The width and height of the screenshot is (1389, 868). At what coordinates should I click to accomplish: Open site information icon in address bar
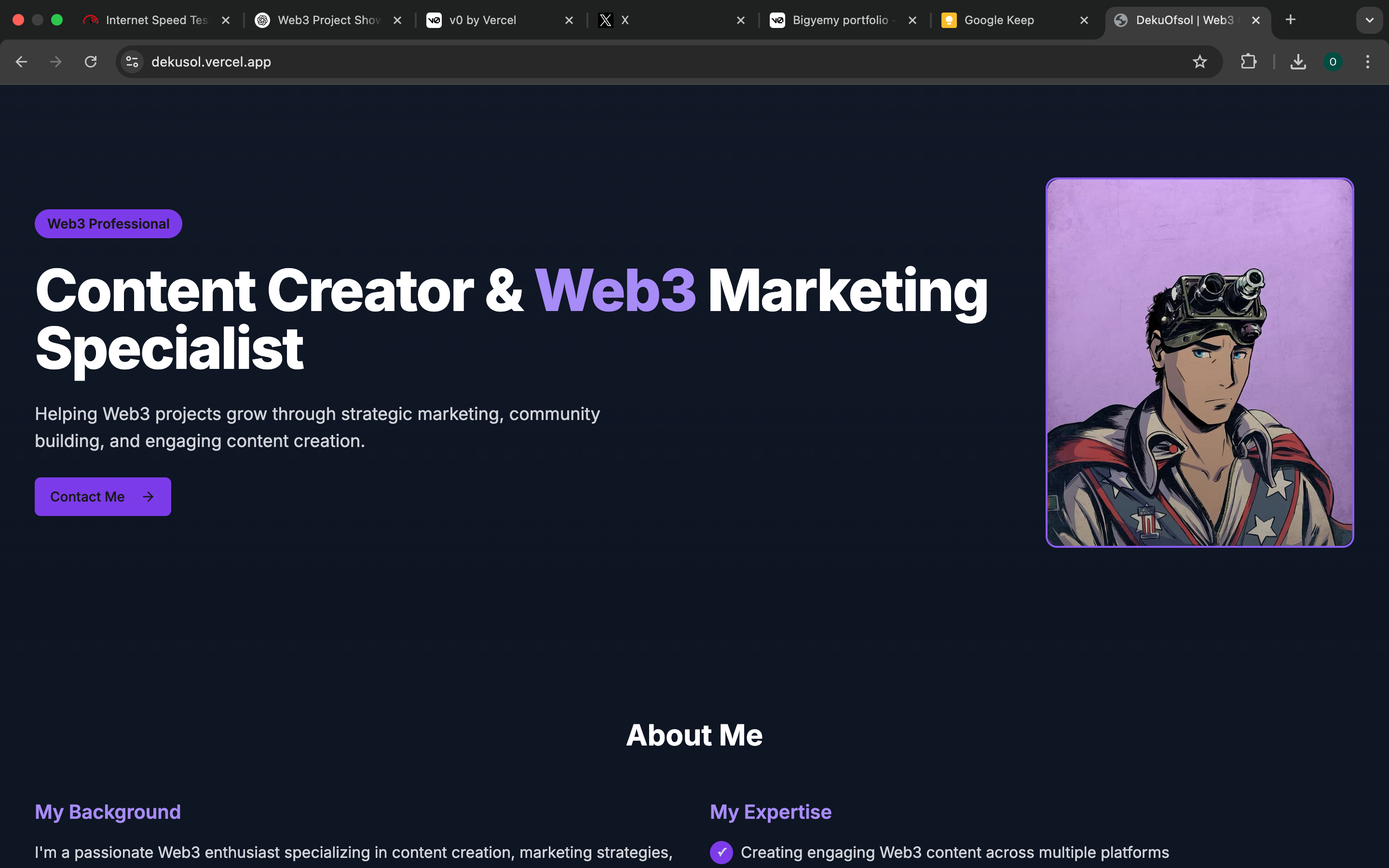pos(132,61)
